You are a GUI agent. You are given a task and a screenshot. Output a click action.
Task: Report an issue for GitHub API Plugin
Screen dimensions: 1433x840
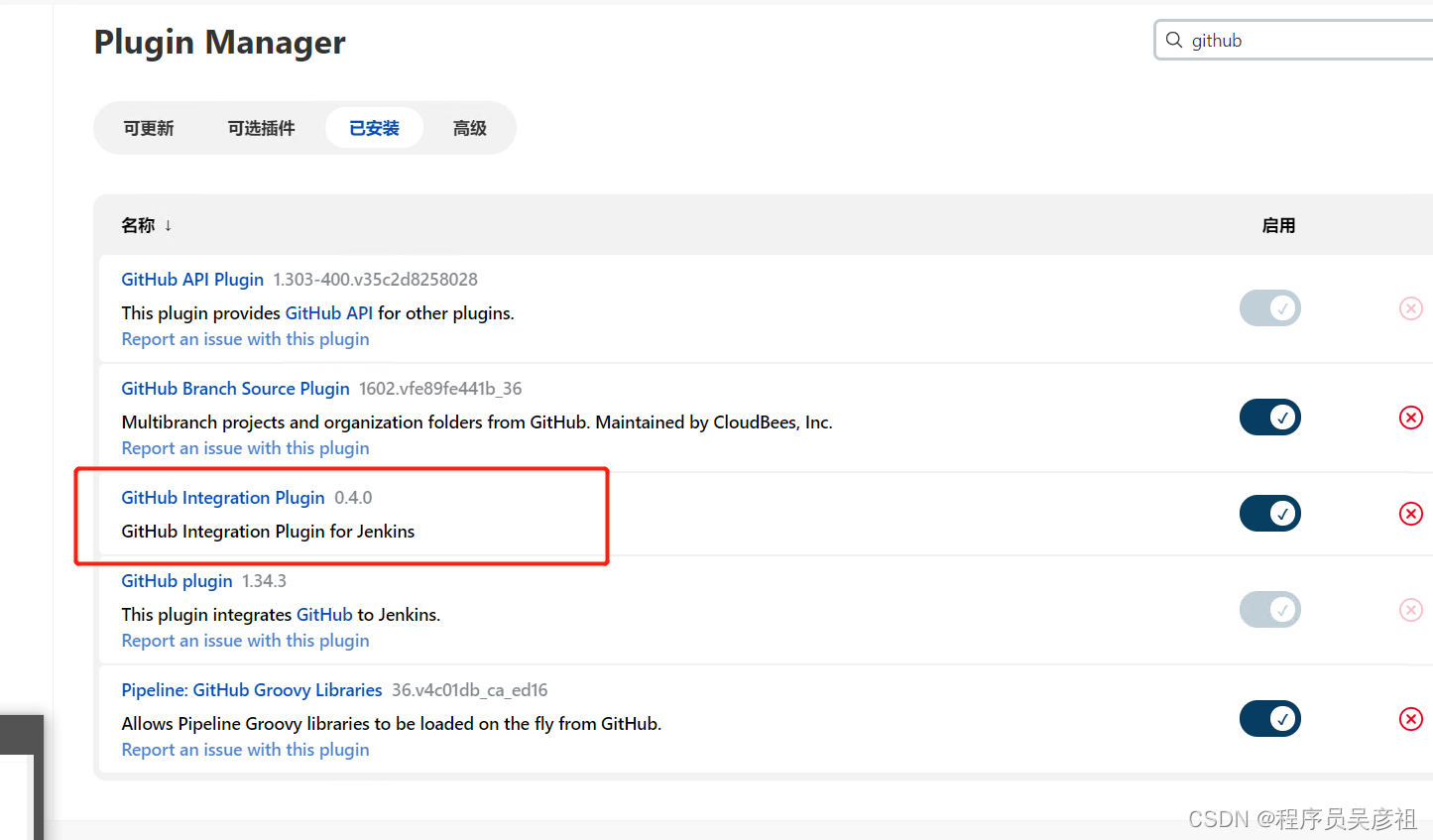click(245, 339)
